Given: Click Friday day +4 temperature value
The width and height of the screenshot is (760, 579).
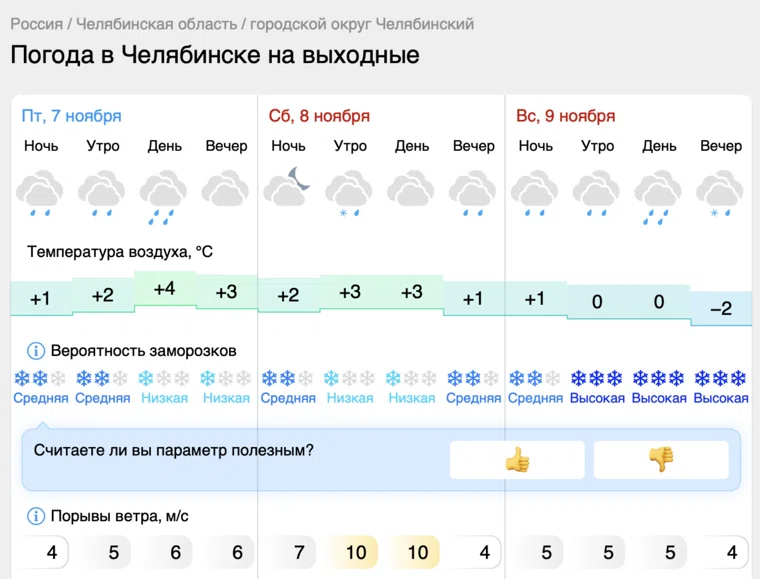Looking at the screenshot, I should coord(164,289).
